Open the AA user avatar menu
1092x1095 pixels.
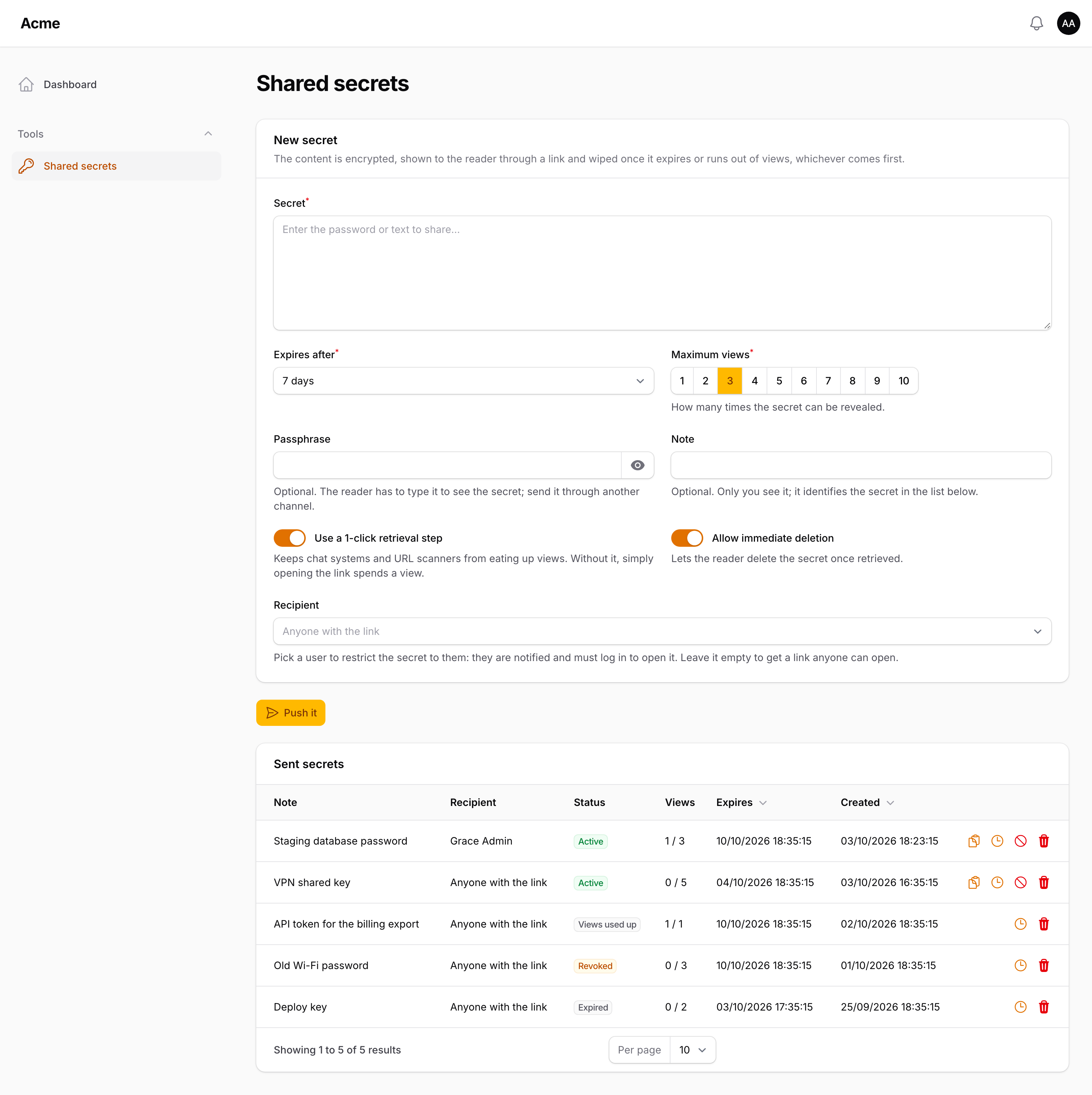point(1068,23)
